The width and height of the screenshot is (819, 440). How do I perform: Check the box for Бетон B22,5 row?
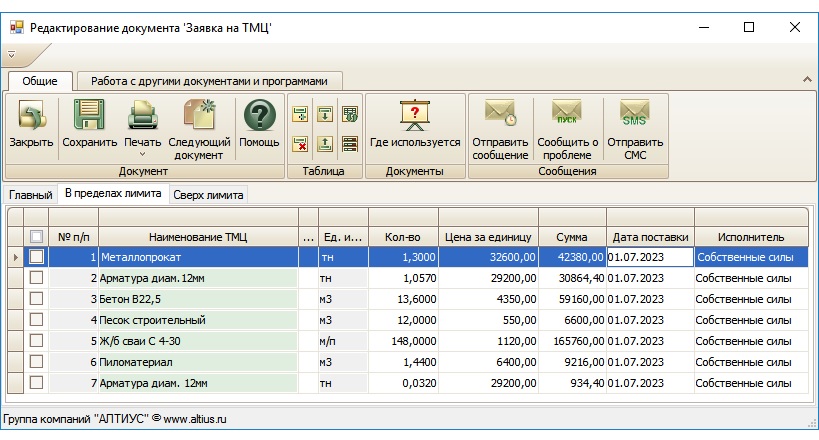point(36,298)
